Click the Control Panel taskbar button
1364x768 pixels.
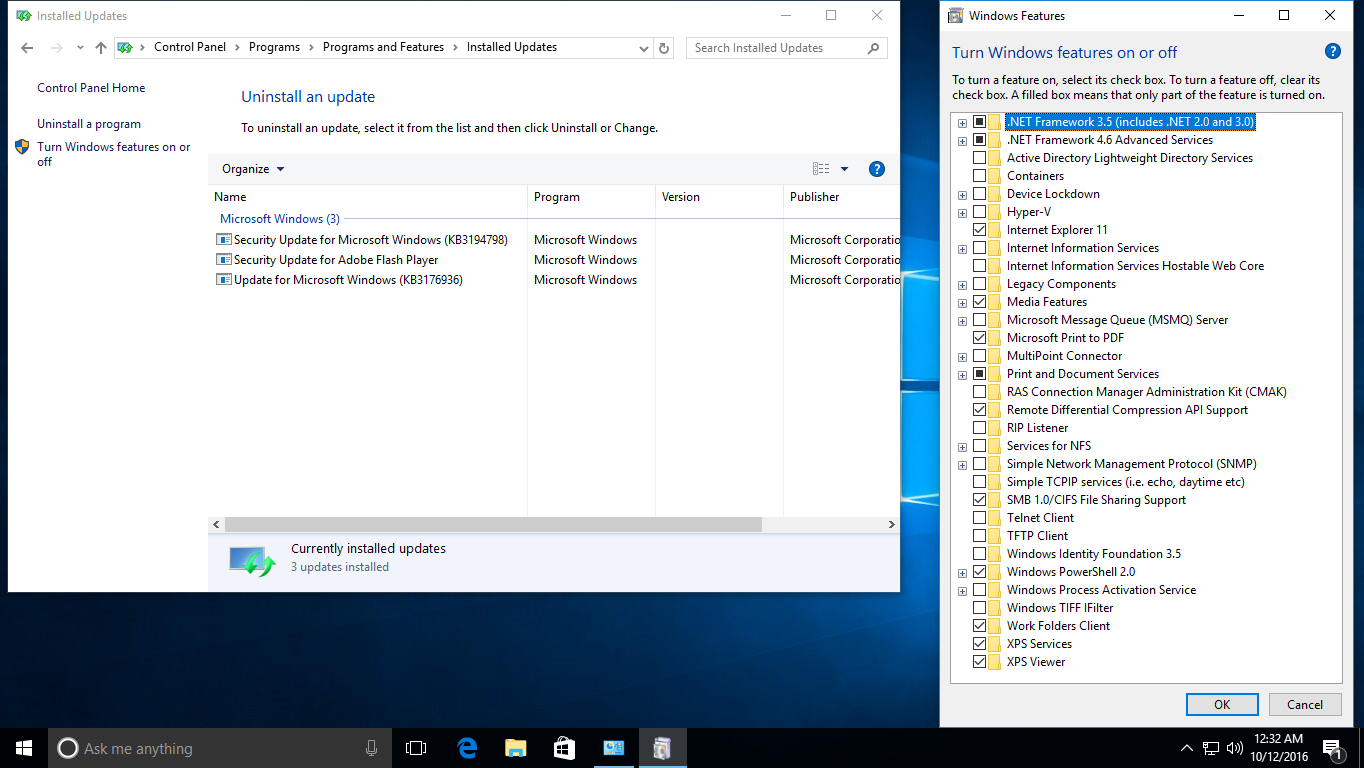[614, 748]
